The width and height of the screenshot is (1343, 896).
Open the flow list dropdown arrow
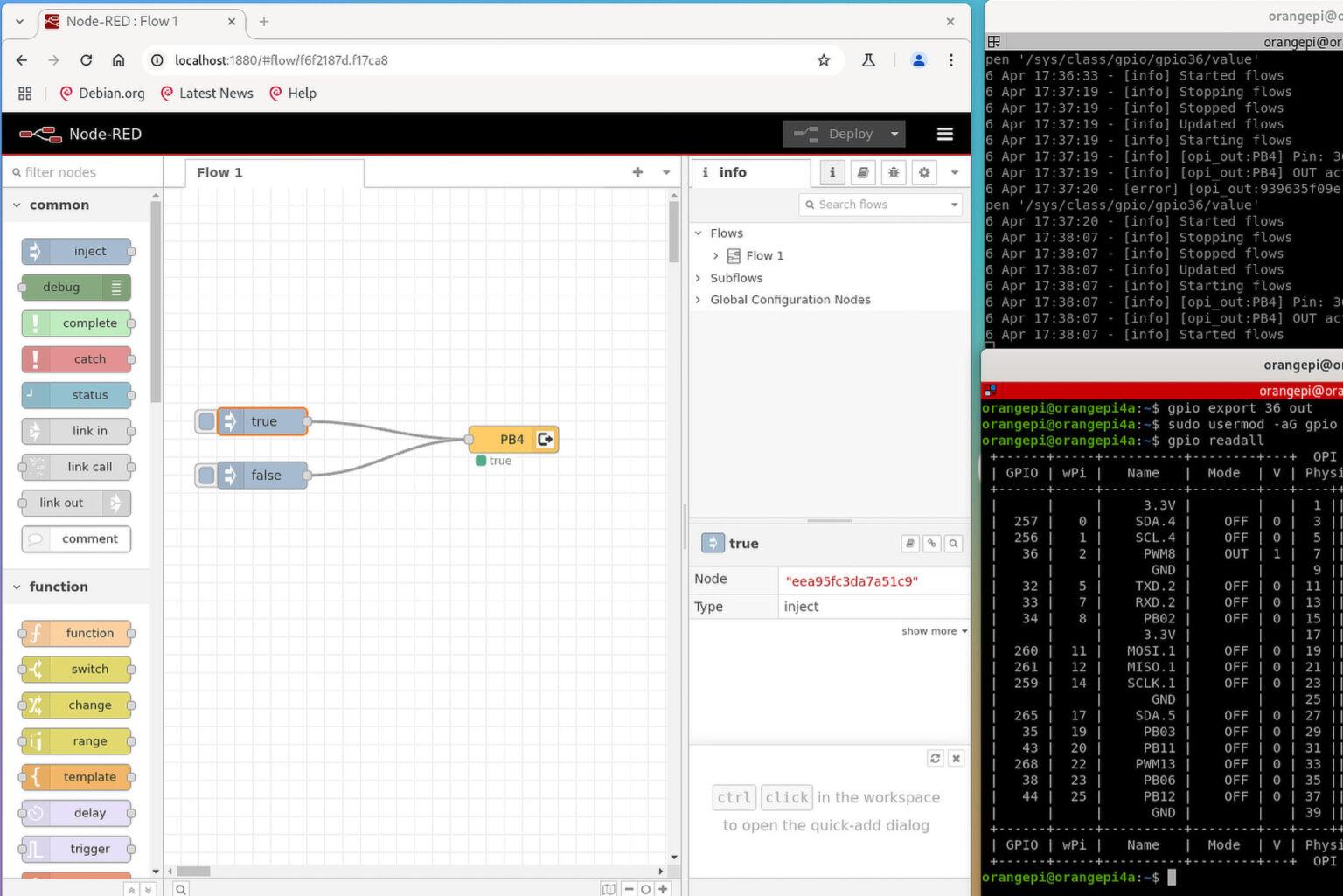tap(666, 172)
